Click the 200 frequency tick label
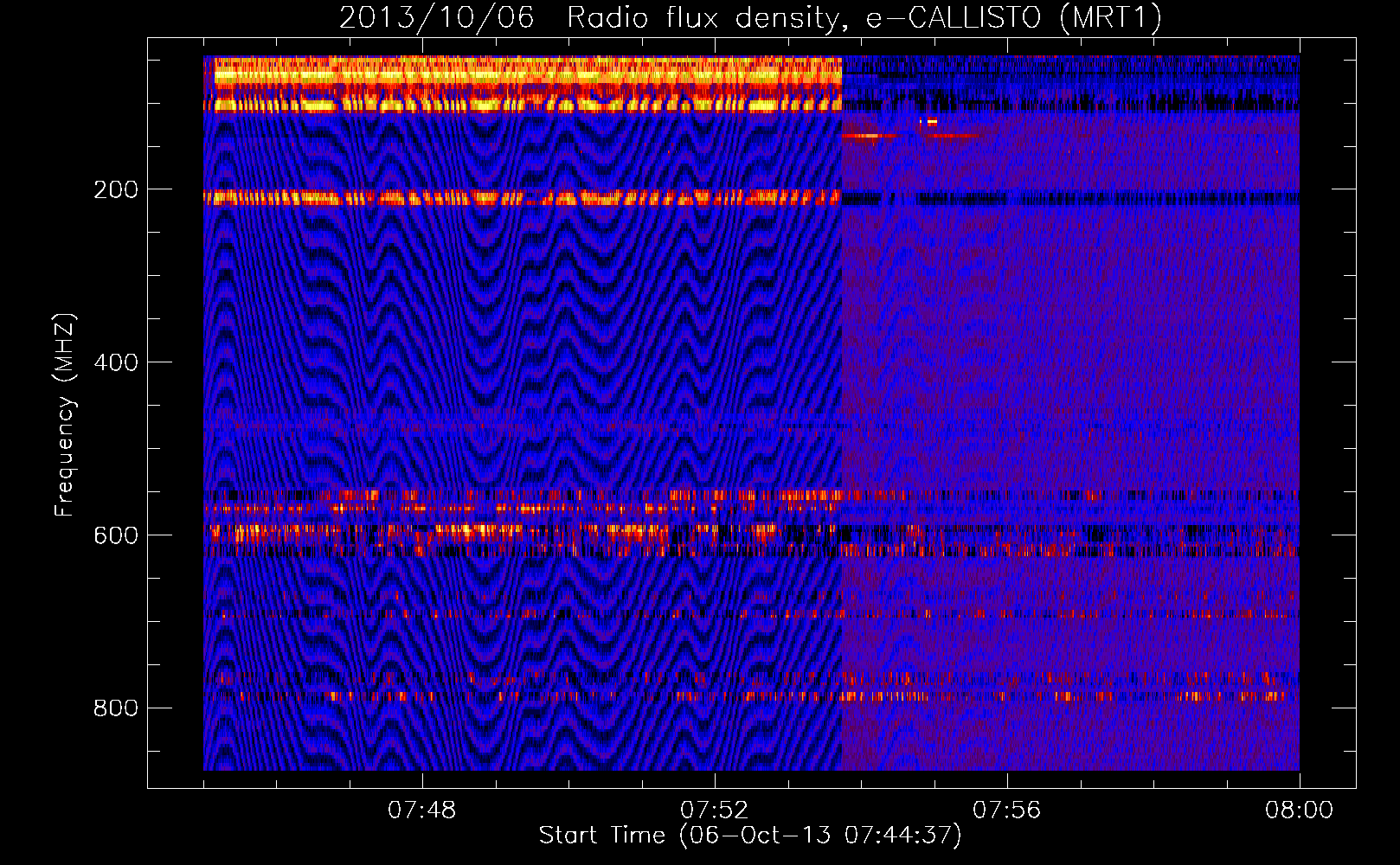This screenshot has width=1400, height=865. [x=115, y=189]
